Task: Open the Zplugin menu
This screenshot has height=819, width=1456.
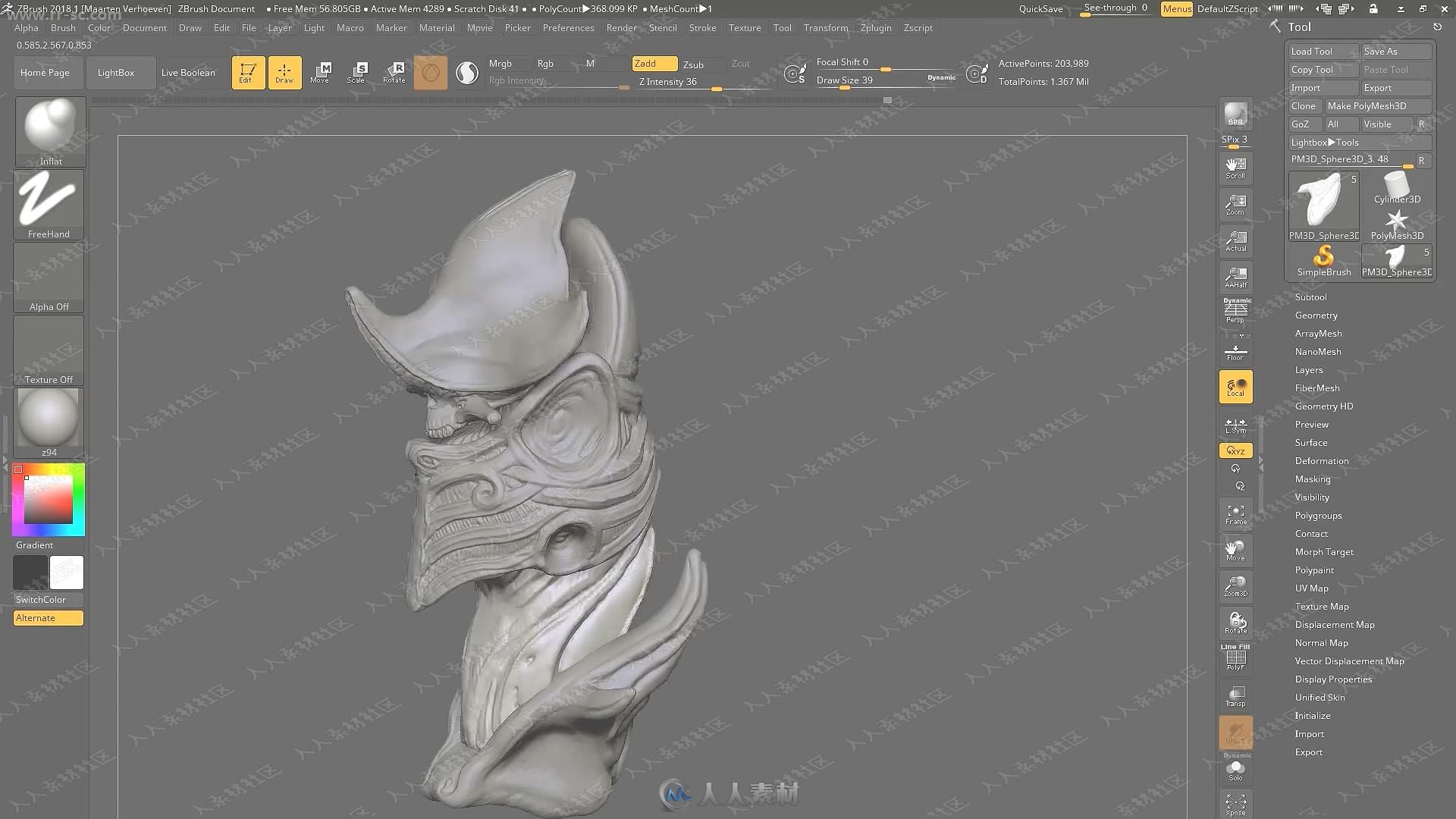Action: [x=875, y=27]
